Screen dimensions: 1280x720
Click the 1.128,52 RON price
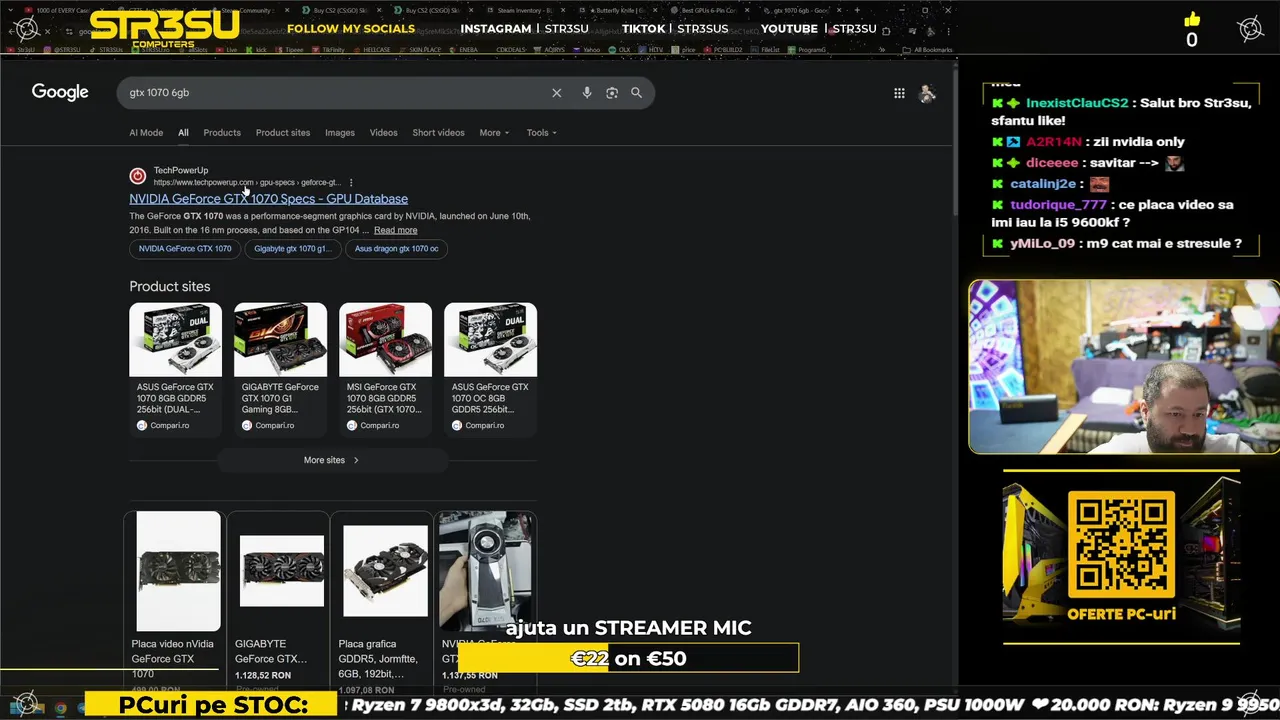[x=263, y=676]
